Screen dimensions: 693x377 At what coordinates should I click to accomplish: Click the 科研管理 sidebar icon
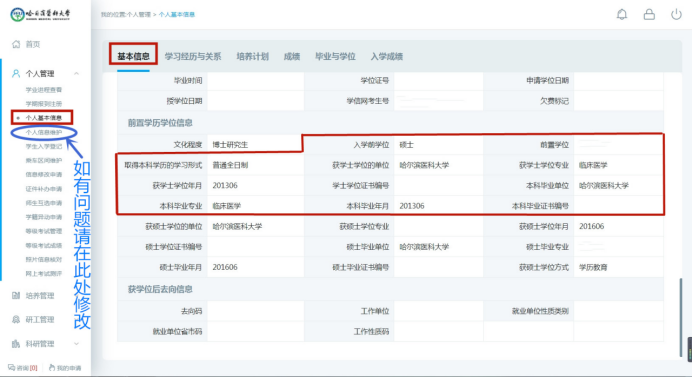pyautogui.click(x=16, y=343)
